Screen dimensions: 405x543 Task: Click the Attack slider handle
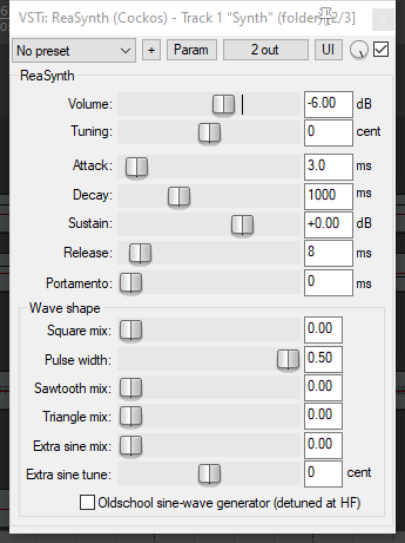(x=137, y=167)
